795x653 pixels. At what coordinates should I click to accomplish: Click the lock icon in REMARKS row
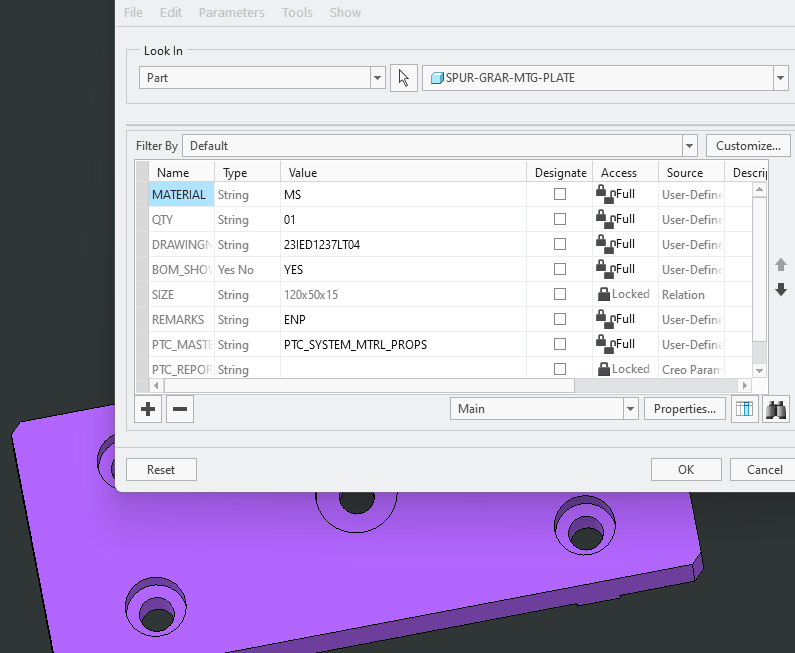pos(604,319)
